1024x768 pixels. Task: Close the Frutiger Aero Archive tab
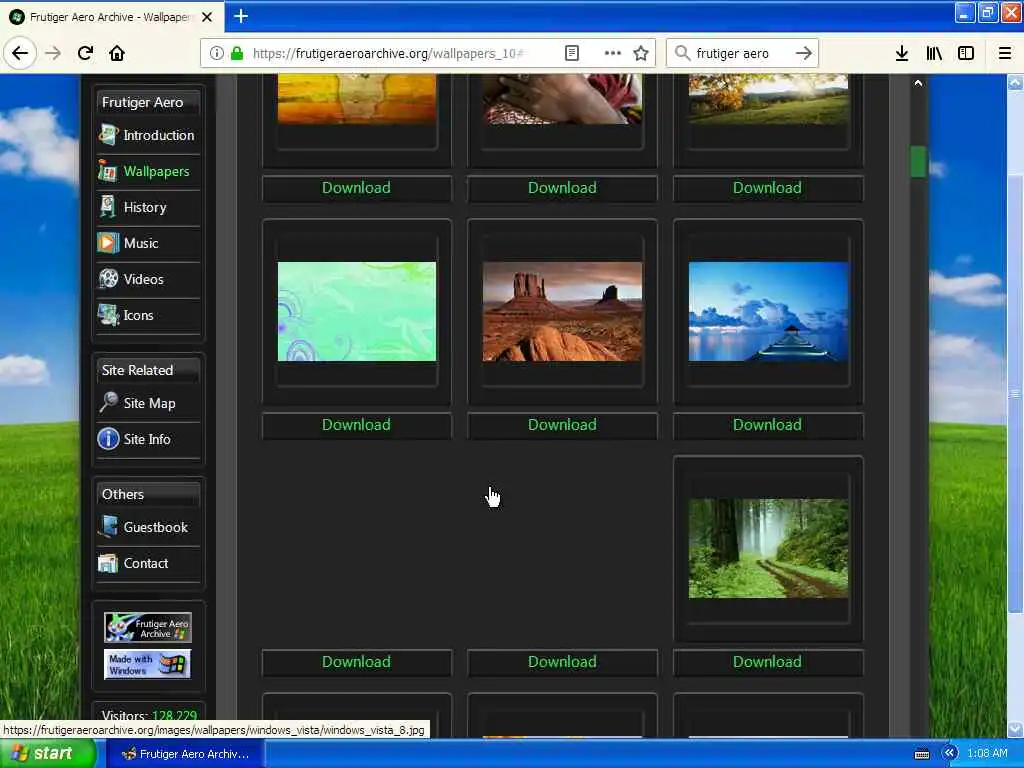[207, 17]
